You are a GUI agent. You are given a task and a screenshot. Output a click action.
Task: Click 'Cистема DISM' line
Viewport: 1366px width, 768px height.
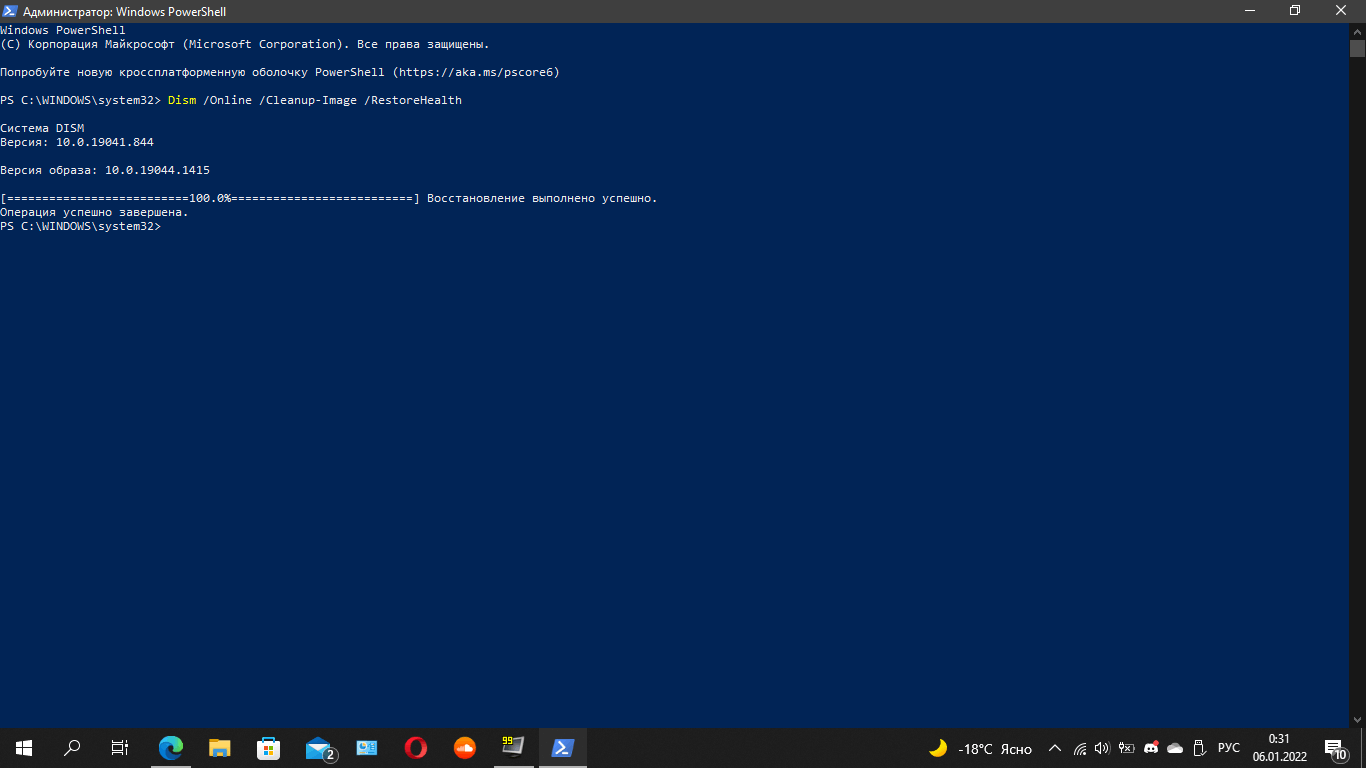(42, 128)
